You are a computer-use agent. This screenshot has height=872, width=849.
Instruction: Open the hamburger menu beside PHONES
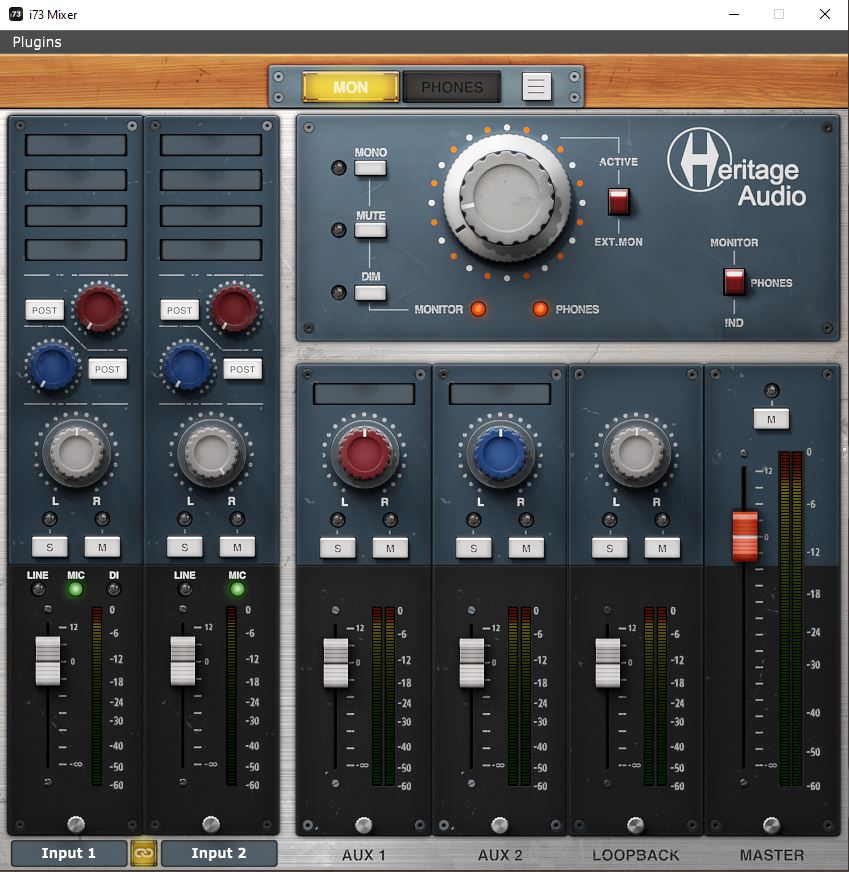click(536, 87)
